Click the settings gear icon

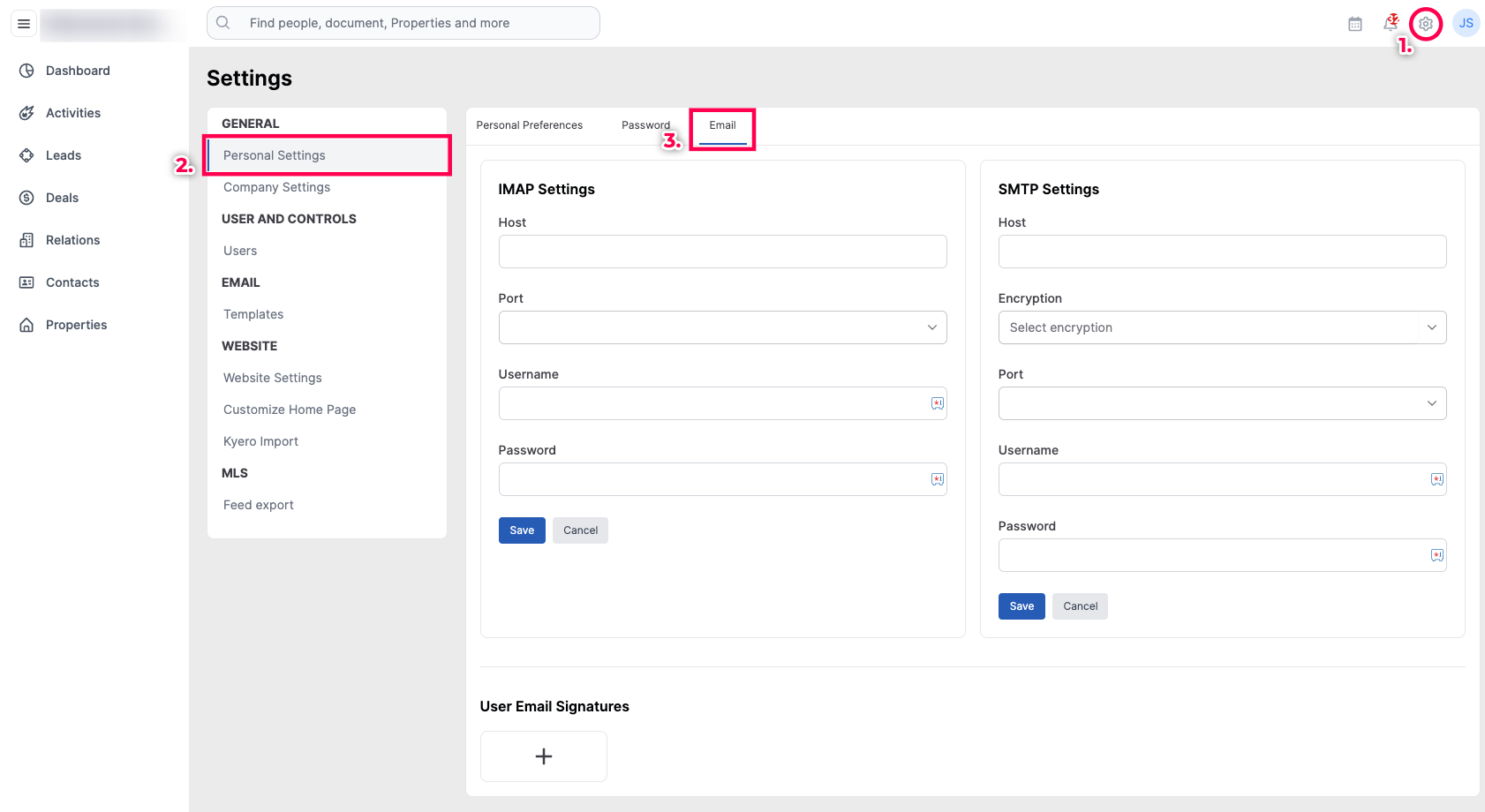click(1425, 24)
